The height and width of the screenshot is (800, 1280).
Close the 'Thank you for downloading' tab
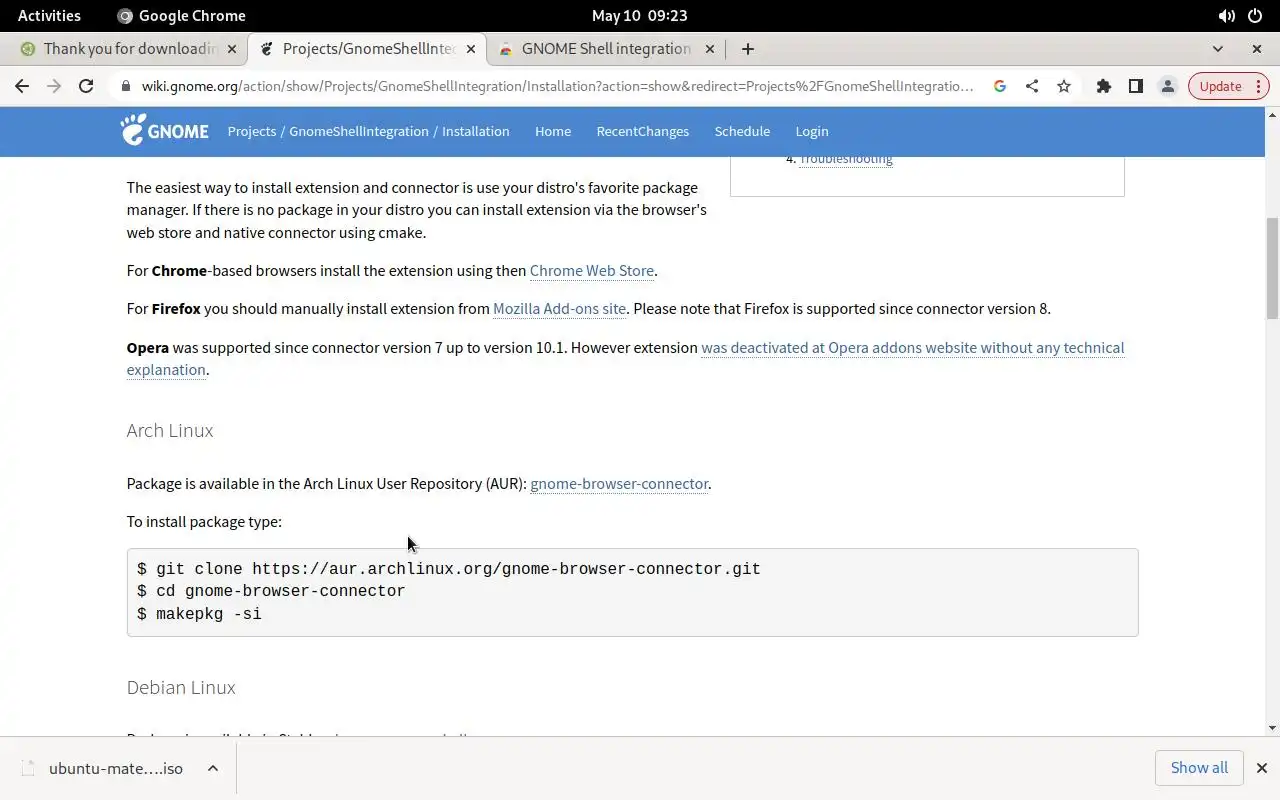tap(232, 48)
